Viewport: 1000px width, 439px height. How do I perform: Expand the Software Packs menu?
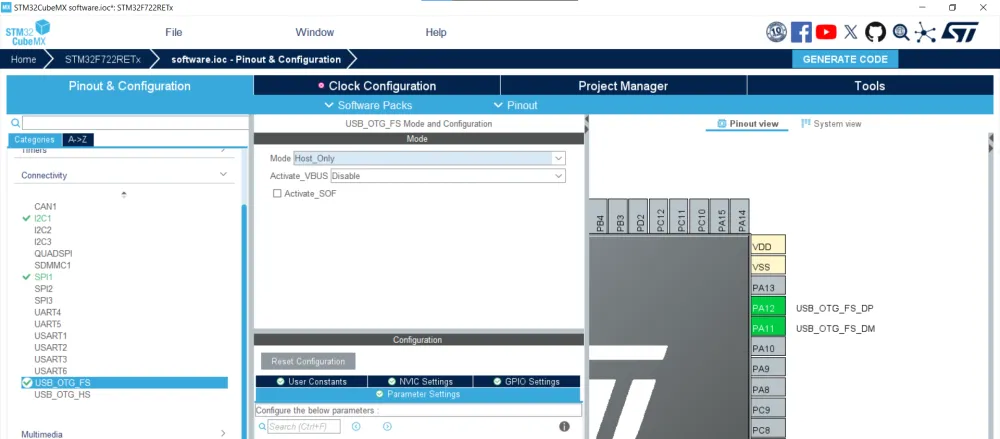[x=369, y=105]
